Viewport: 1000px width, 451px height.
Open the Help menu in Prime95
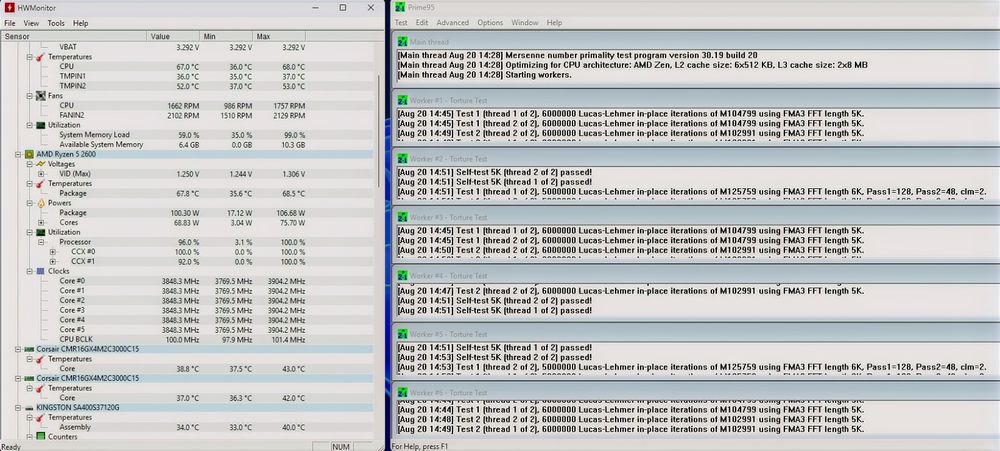point(555,22)
